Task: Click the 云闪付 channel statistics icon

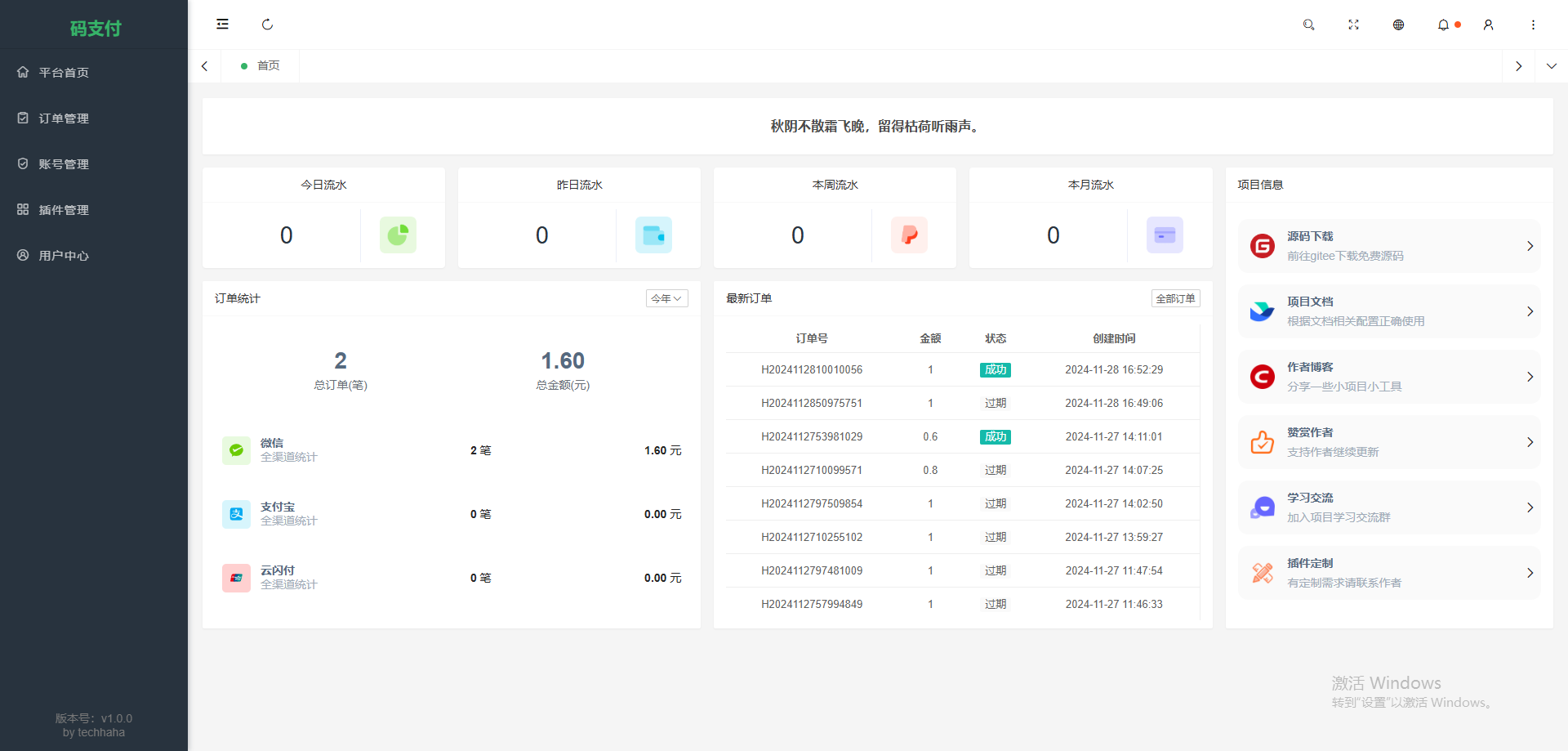Action: tap(236, 578)
